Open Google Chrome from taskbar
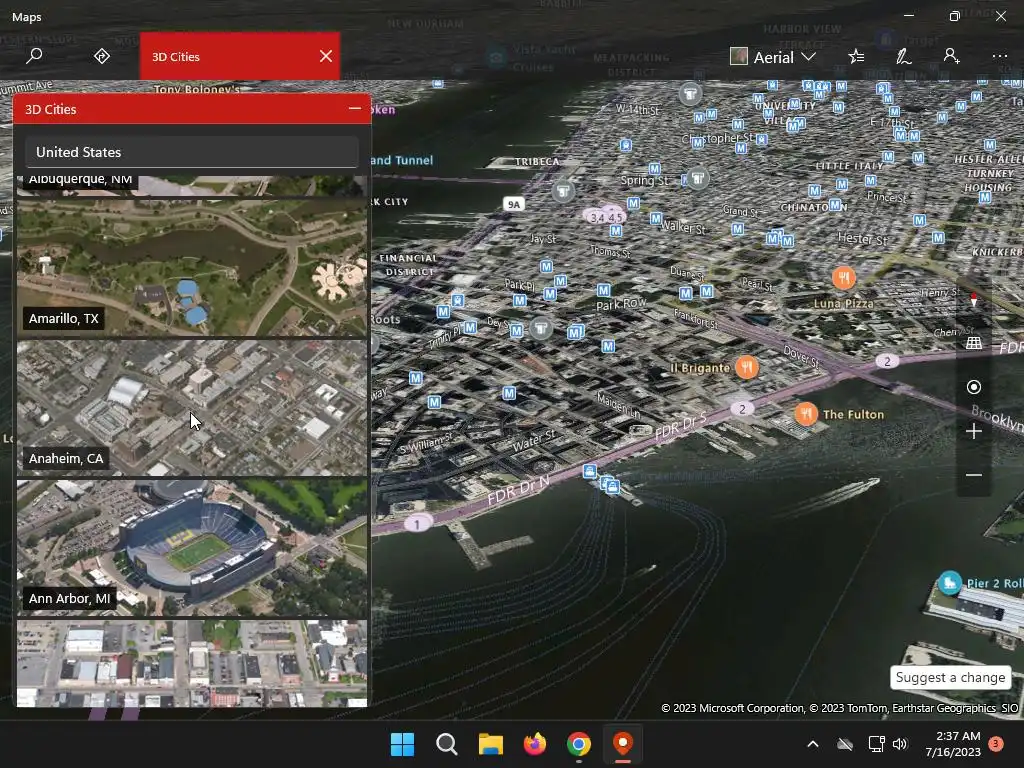 579,744
